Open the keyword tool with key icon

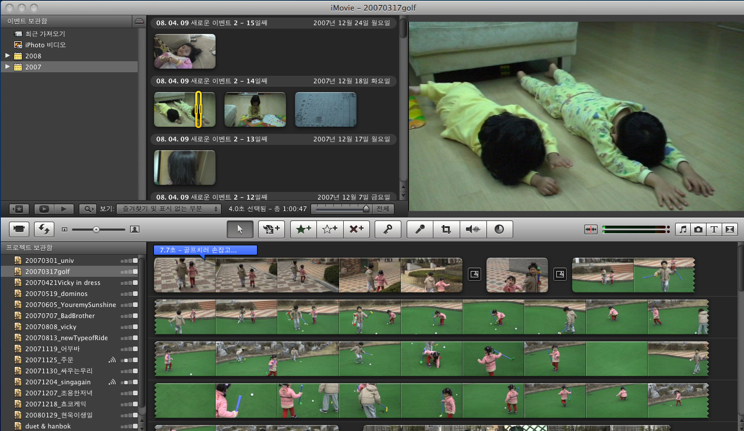[388, 229]
